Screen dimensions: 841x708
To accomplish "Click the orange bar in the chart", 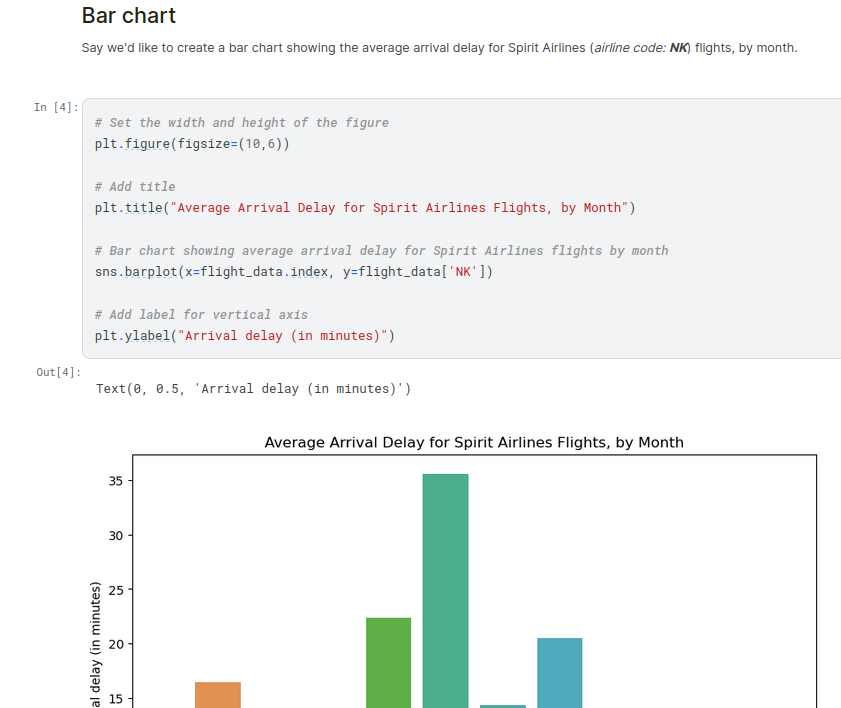I will 218,694.
